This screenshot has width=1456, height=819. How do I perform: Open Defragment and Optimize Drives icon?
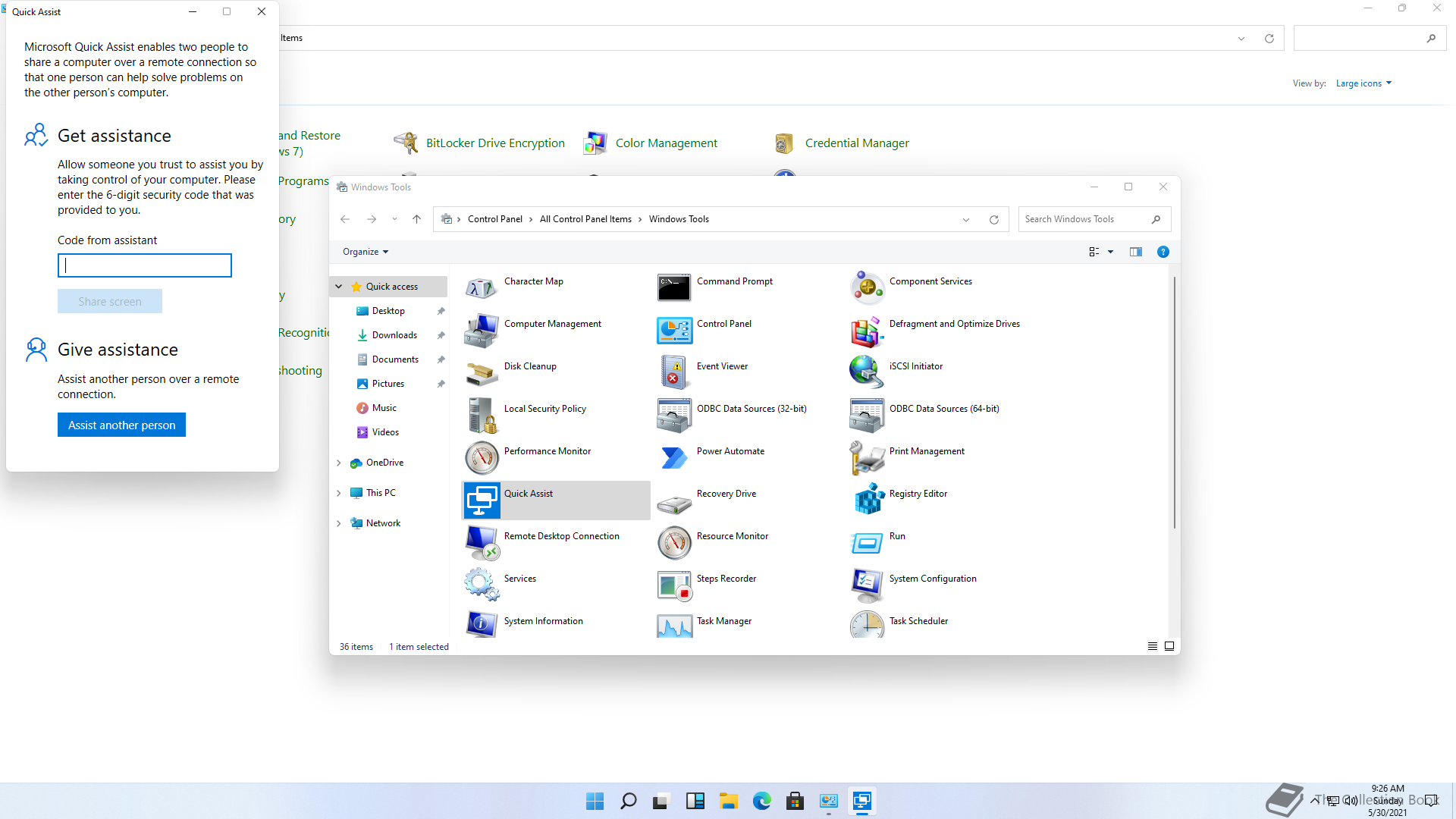(x=866, y=331)
